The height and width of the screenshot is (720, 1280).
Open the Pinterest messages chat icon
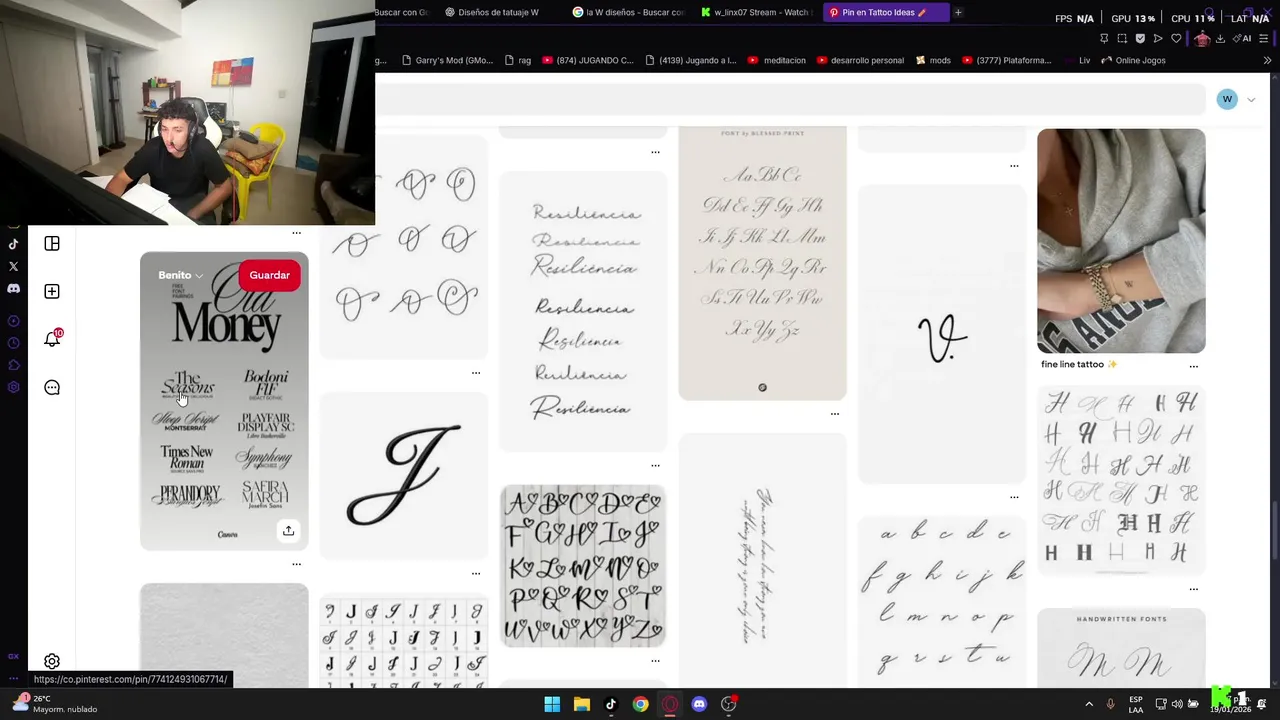click(52, 387)
